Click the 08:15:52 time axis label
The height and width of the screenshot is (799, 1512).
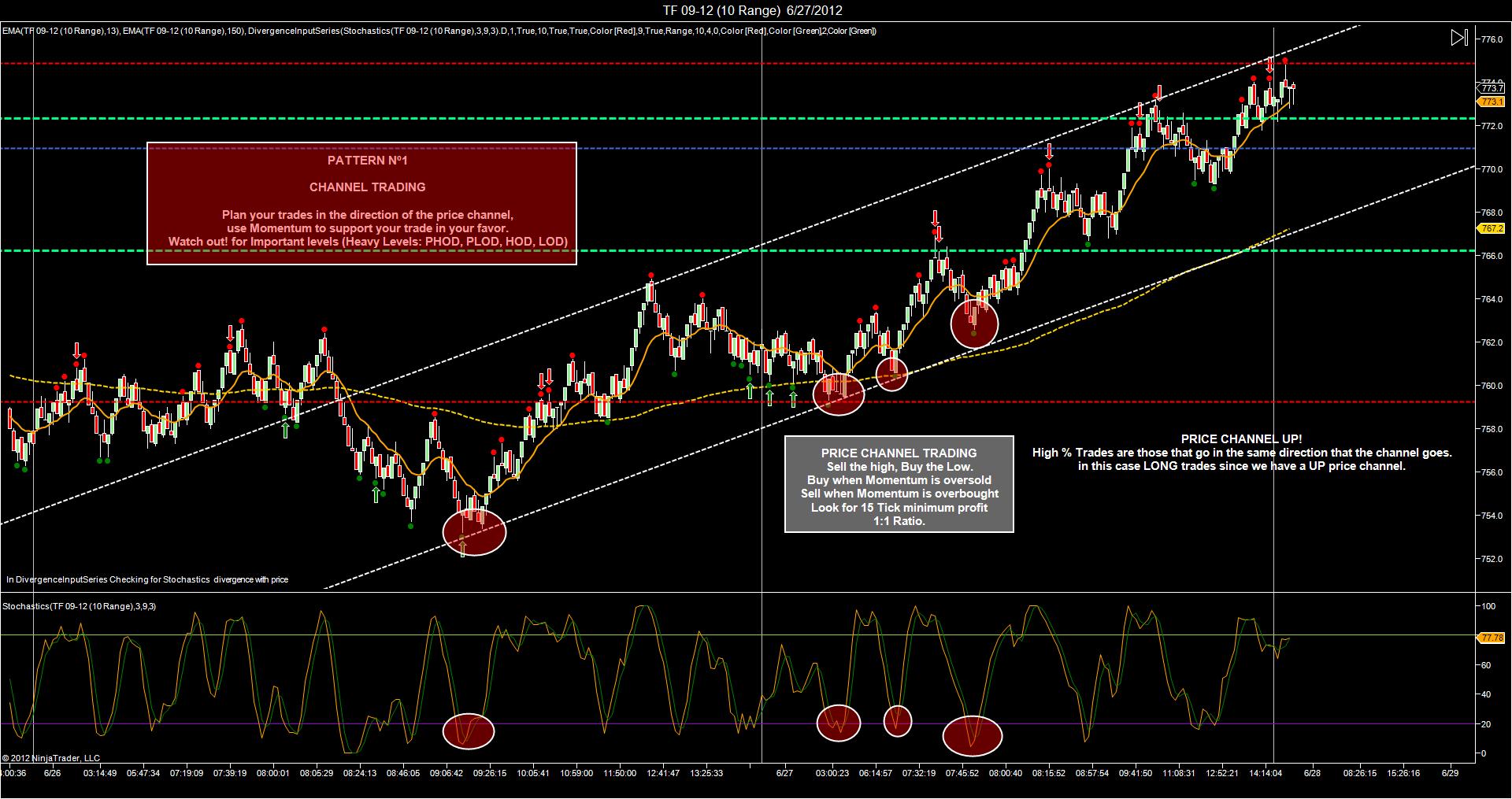point(1049,773)
